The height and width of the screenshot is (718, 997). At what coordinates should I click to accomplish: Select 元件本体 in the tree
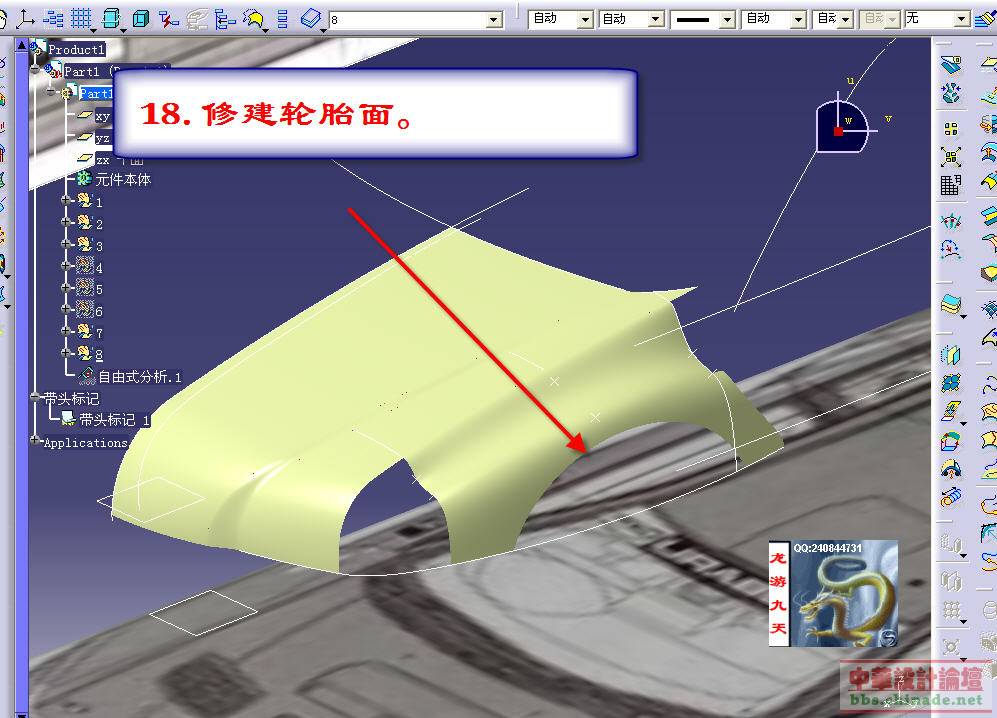point(122,180)
